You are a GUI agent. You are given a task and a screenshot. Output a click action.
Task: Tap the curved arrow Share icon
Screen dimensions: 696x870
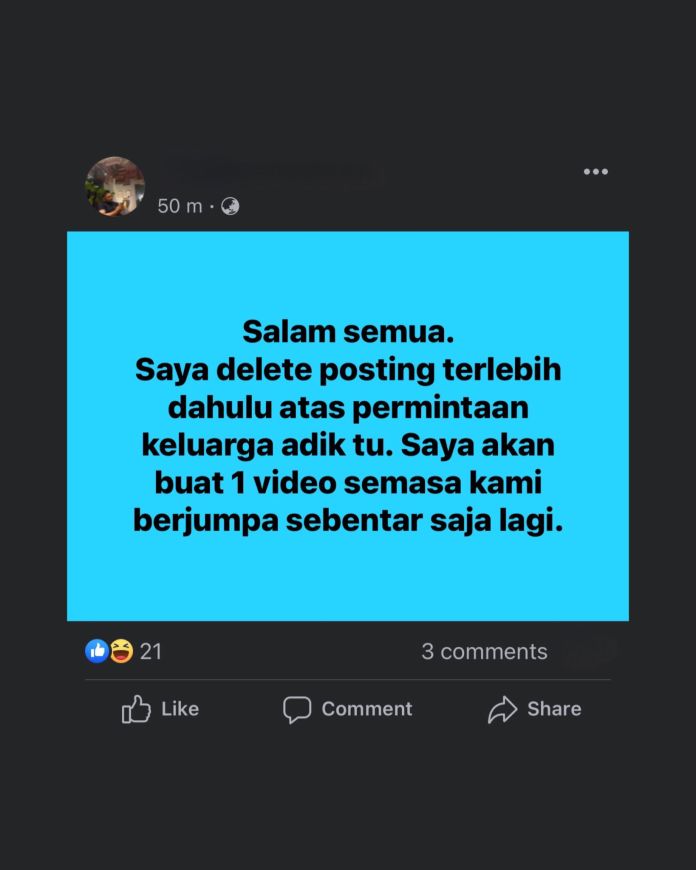(x=502, y=710)
